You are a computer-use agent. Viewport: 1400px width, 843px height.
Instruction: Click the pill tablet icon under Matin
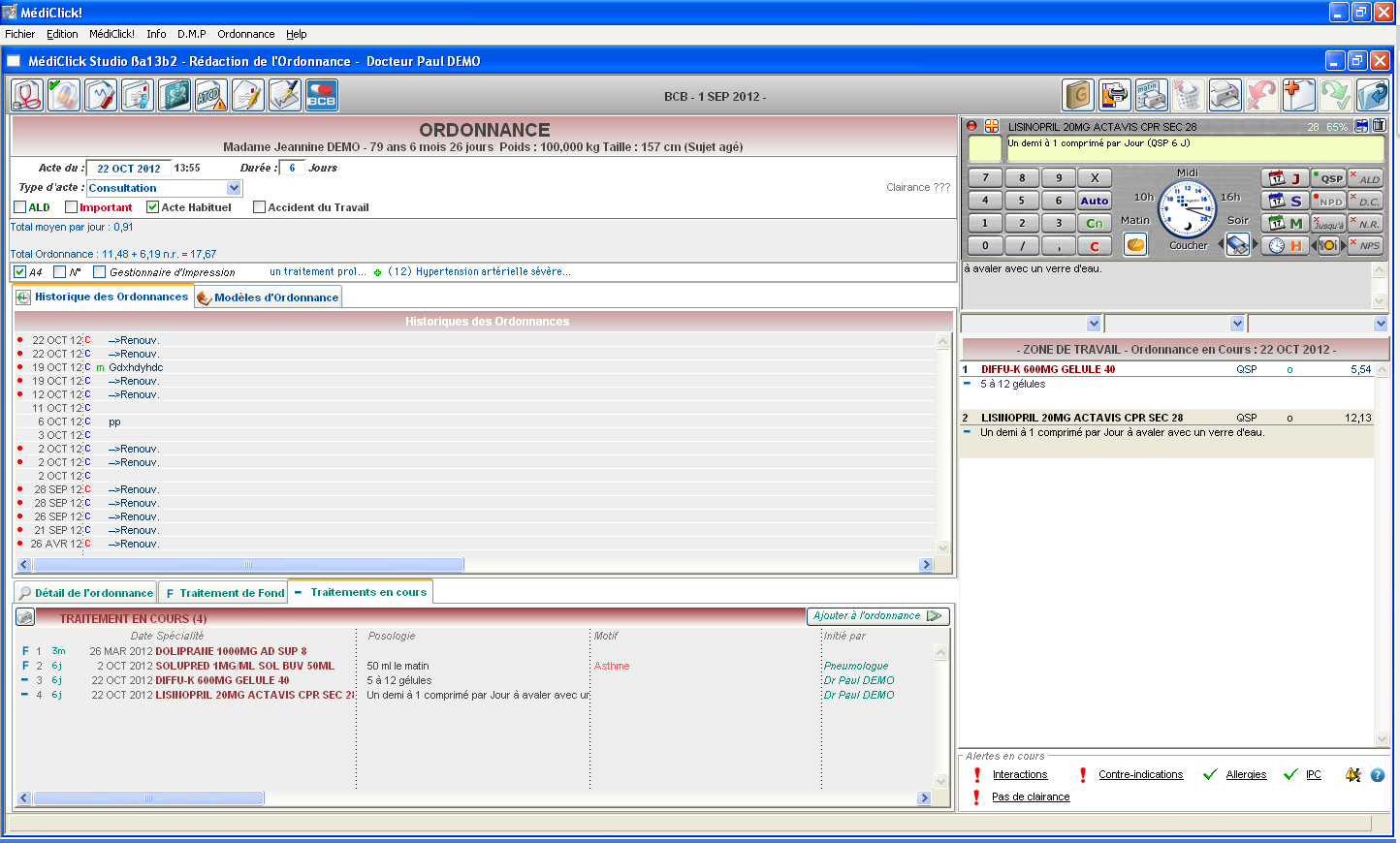click(x=1135, y=245)
